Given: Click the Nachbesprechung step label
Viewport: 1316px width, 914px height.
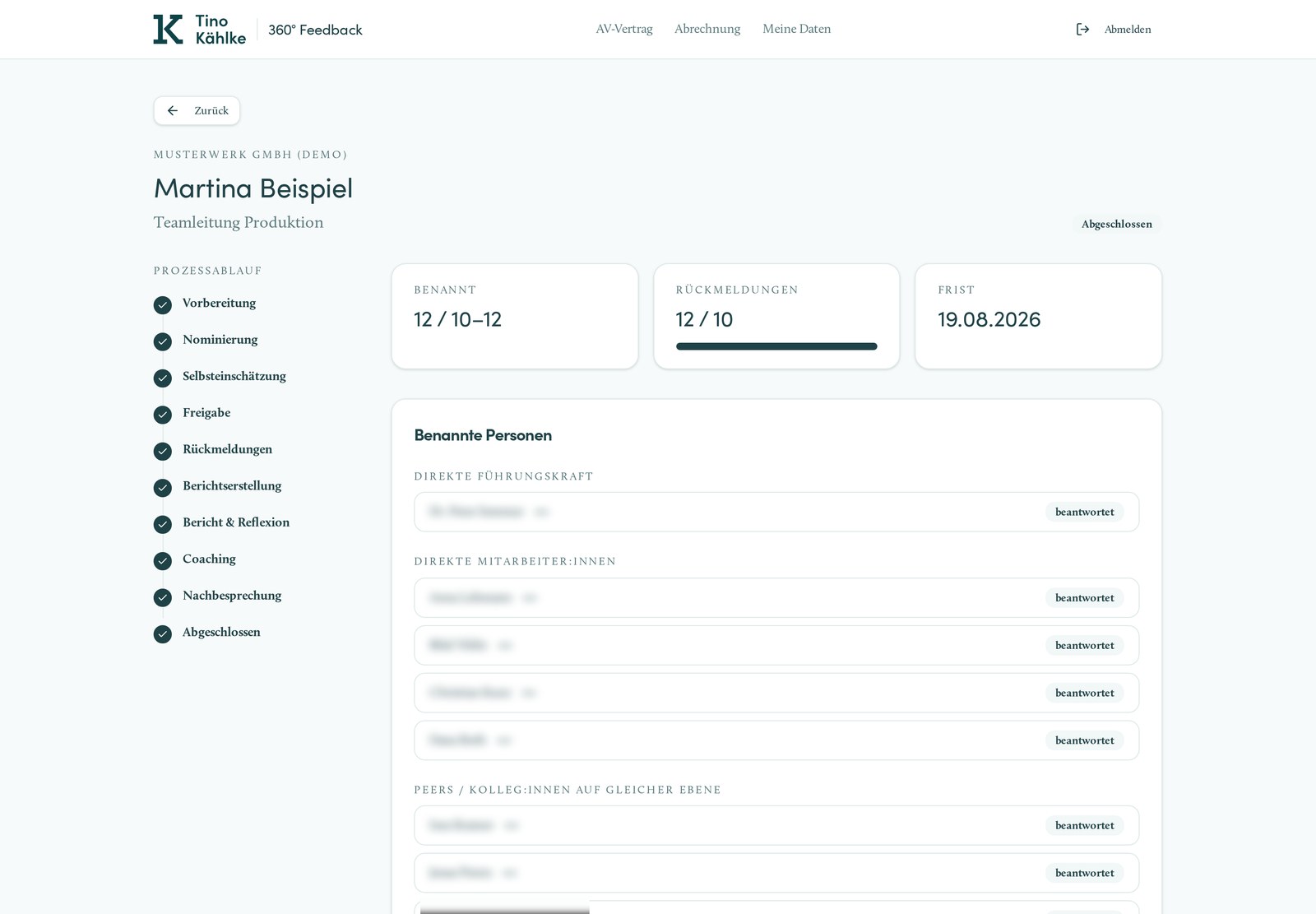Looking at the screenshot, I should point(232,595).
